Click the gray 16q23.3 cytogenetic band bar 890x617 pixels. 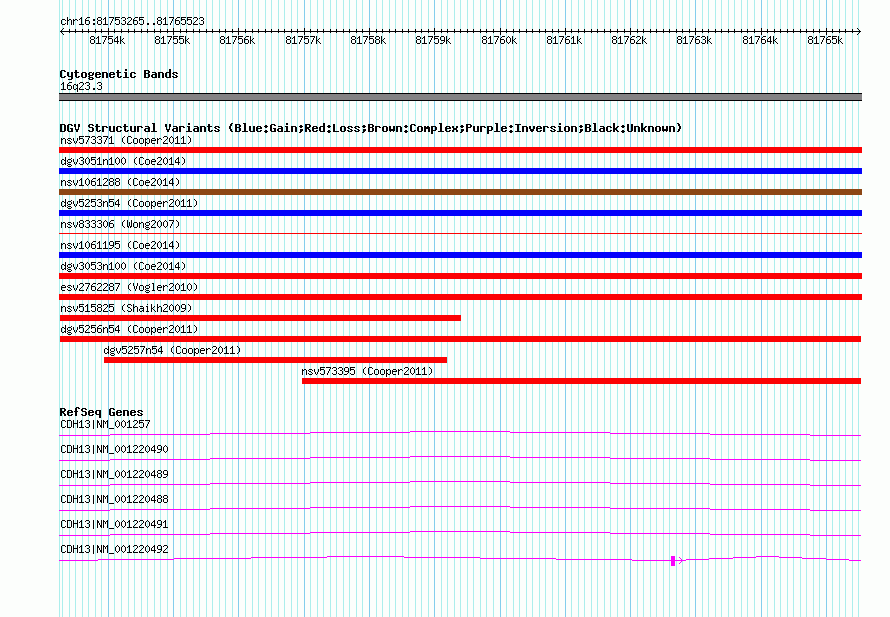point(460,97)
